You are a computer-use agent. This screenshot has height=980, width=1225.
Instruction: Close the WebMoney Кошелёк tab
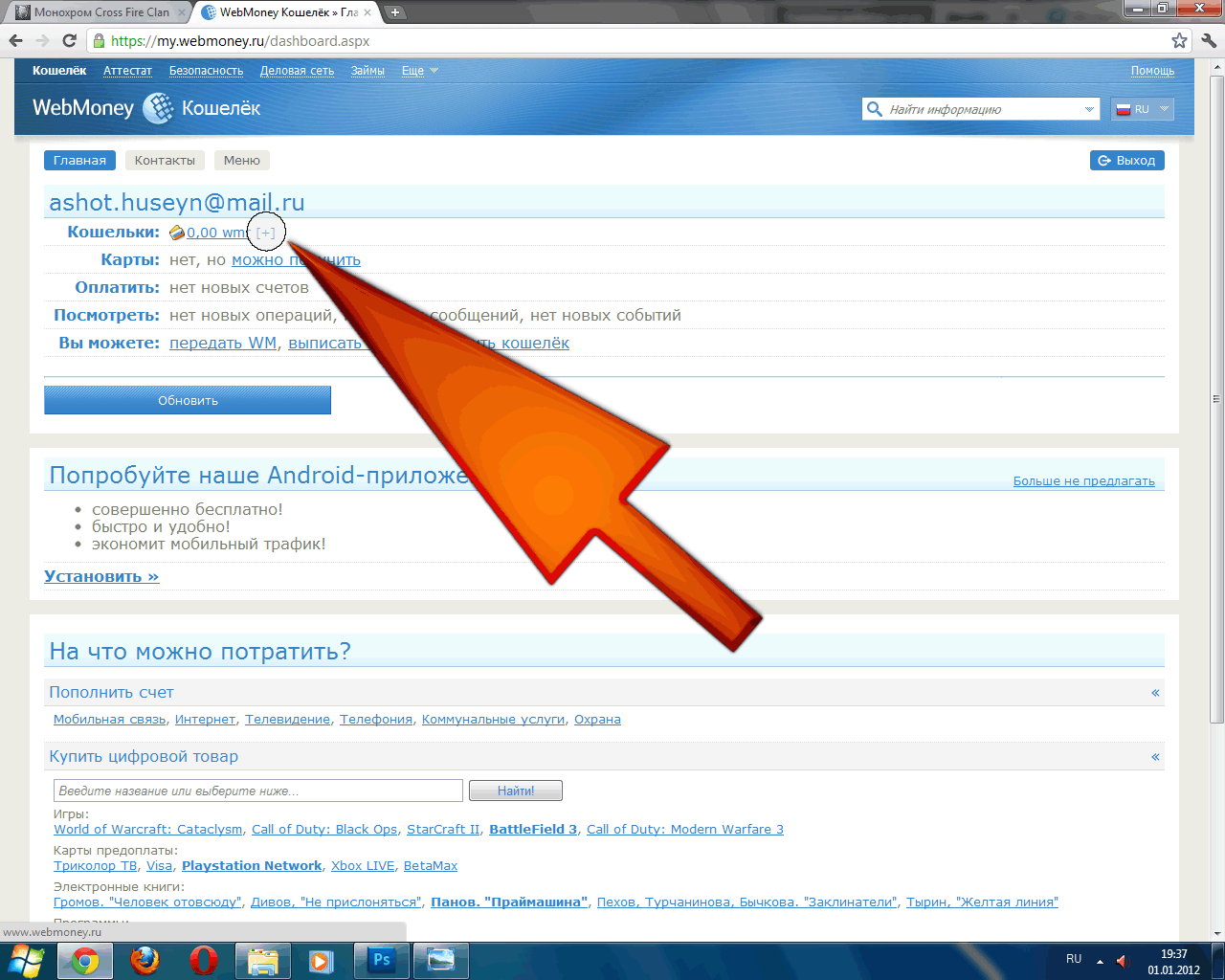tap(367, 12)
